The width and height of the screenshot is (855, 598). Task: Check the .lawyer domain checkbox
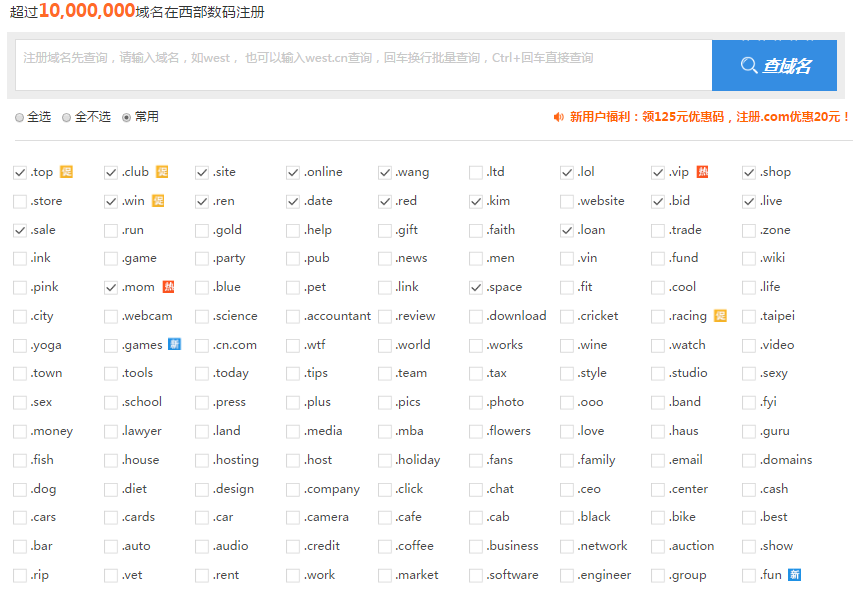(111, 431)
